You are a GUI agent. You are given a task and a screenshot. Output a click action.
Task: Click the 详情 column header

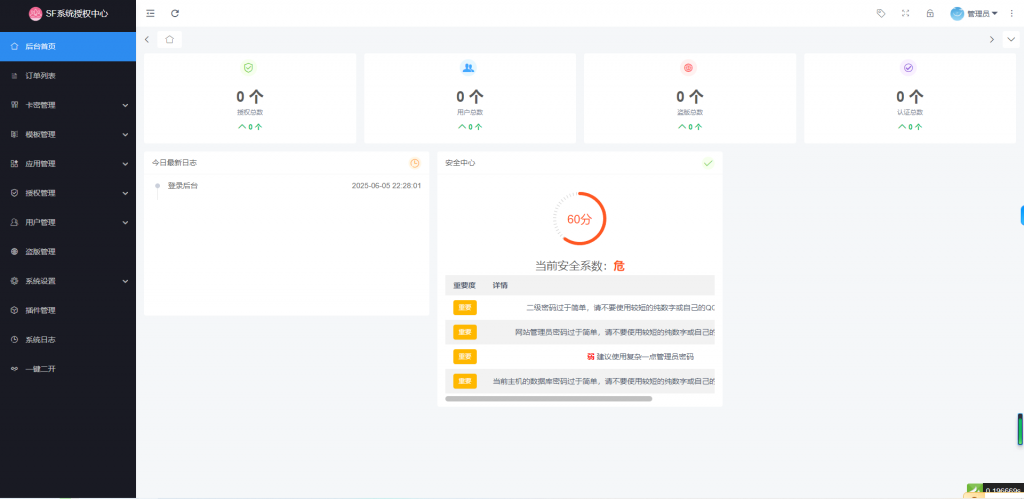point(500,285)
